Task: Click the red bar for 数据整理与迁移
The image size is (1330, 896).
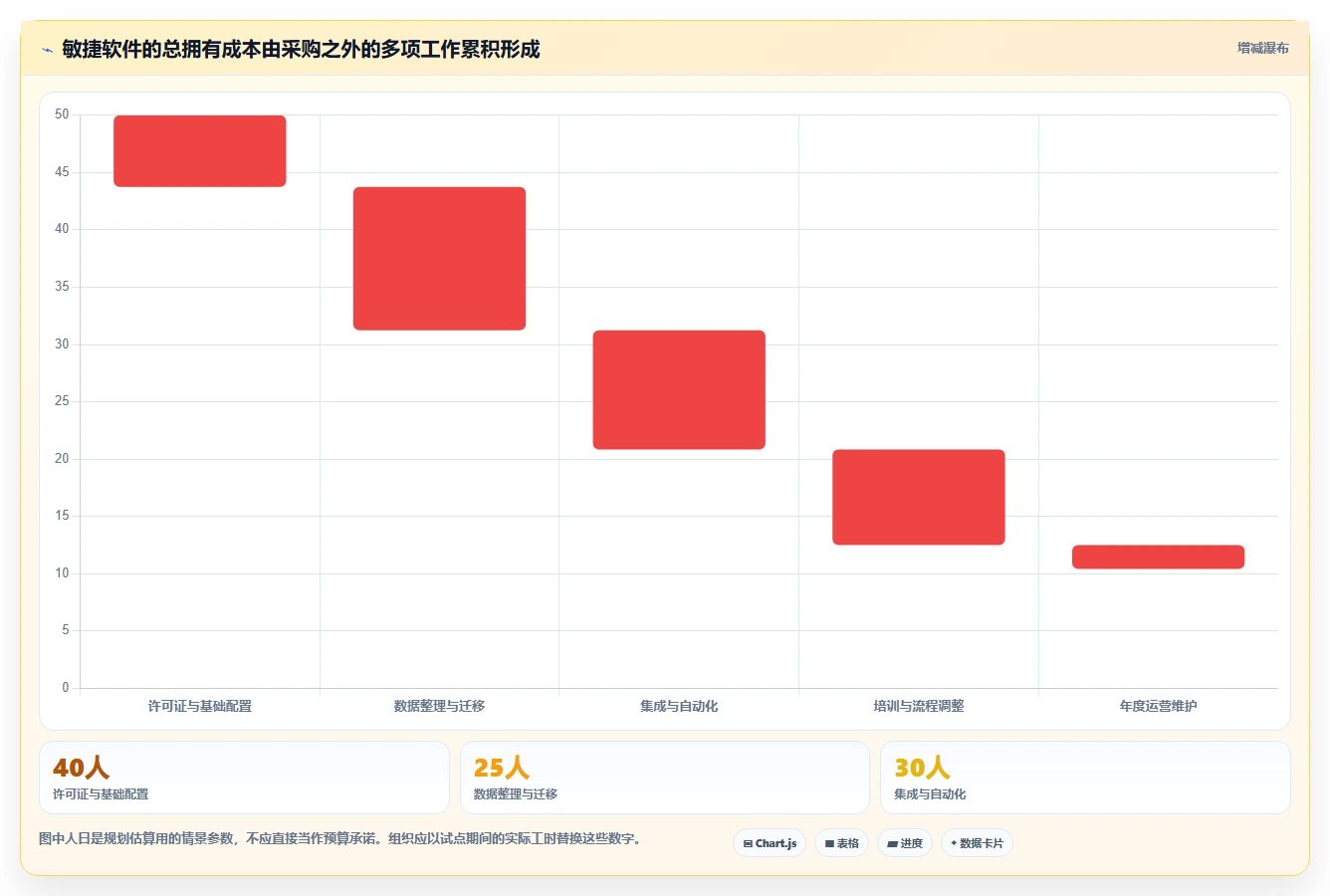Action: pos(439,259)
